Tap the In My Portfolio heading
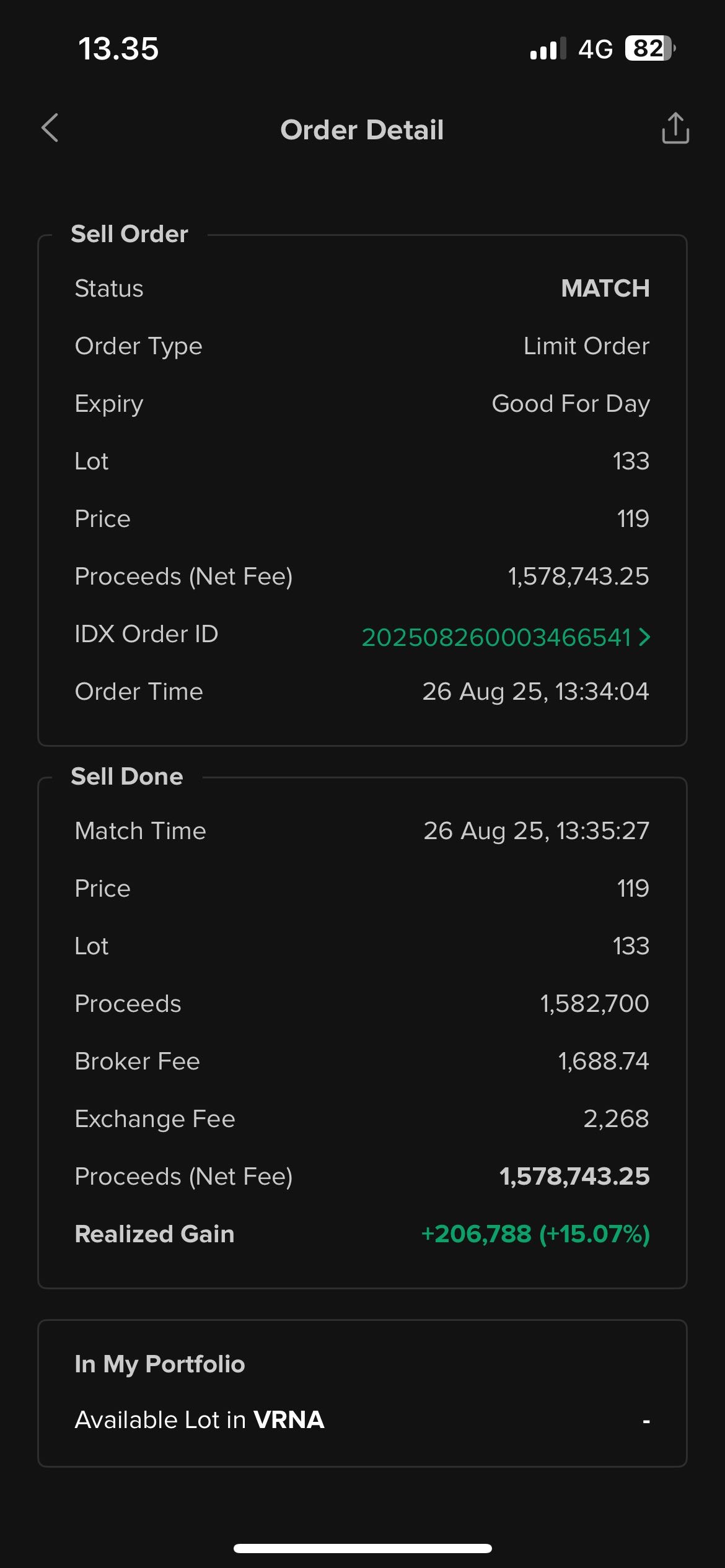This screenshot has height=1568, width=725. pyautogui.click(x=160, y=1364)
